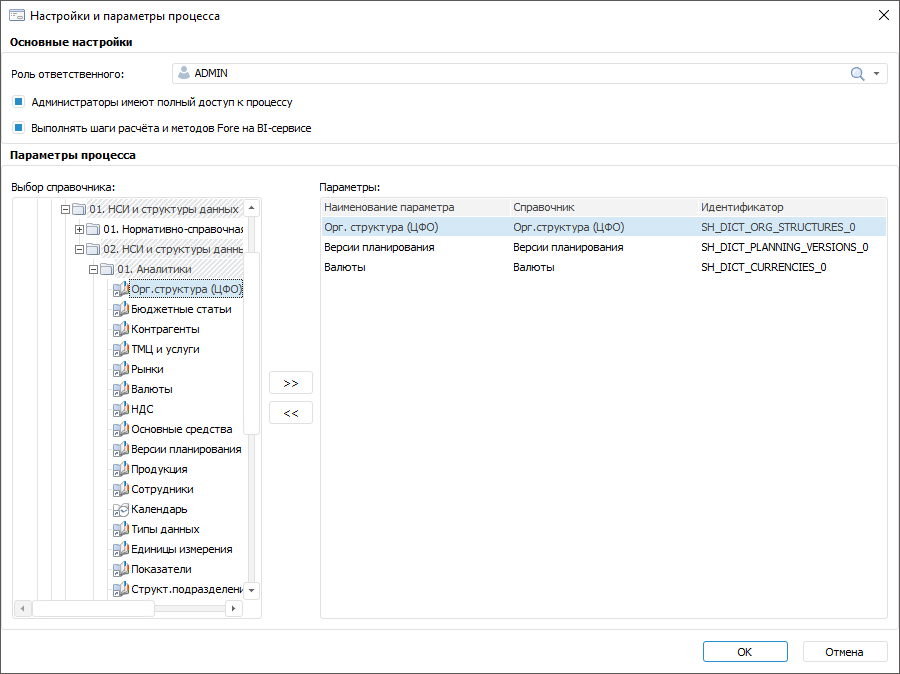Confirm settings with OK button
Image resolution: width=900 pixels, height=674 pixels.
(745, 651)
